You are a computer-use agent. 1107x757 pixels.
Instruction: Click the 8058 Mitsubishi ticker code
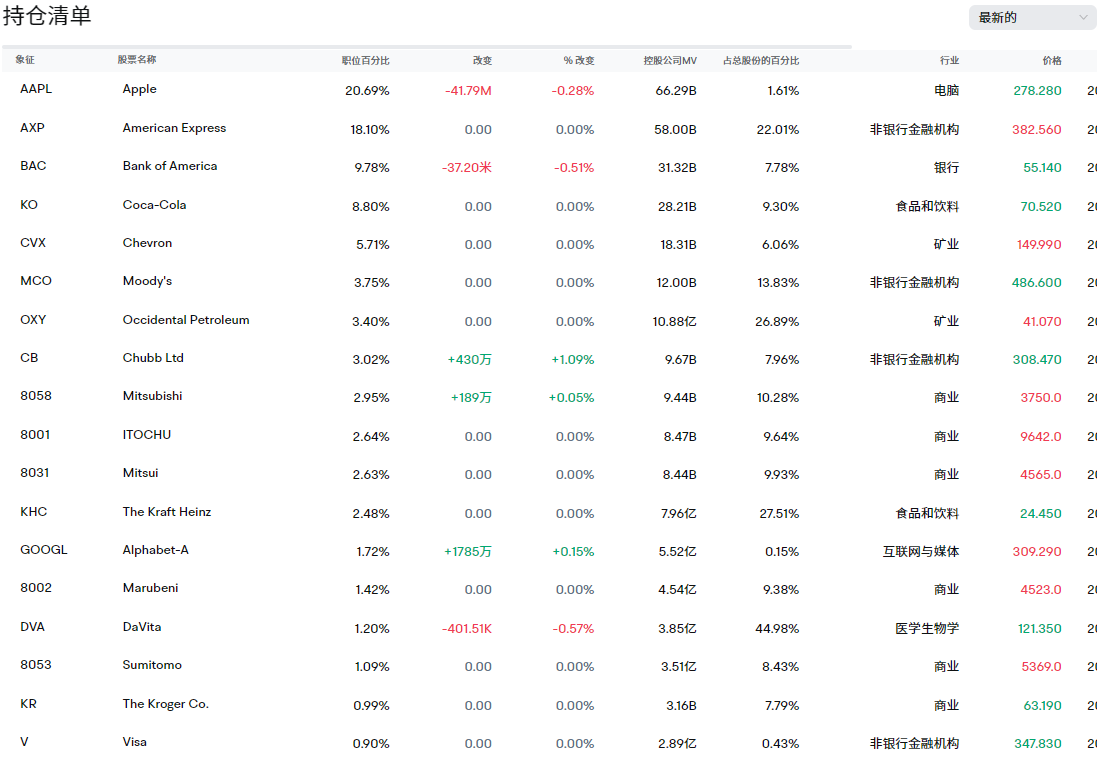coord(35,396)
